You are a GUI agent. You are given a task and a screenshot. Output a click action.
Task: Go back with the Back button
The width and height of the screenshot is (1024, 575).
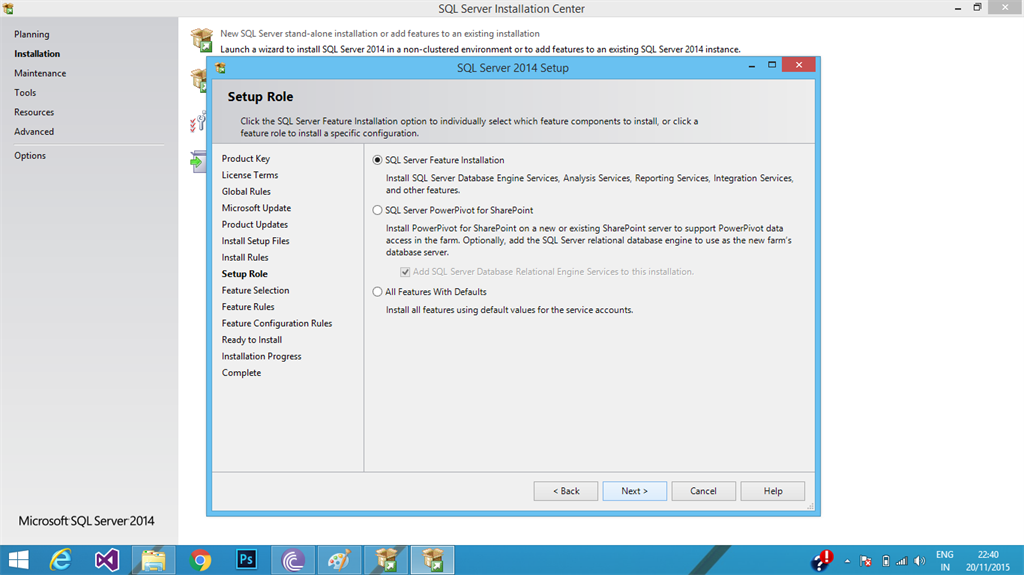(566, 491)
